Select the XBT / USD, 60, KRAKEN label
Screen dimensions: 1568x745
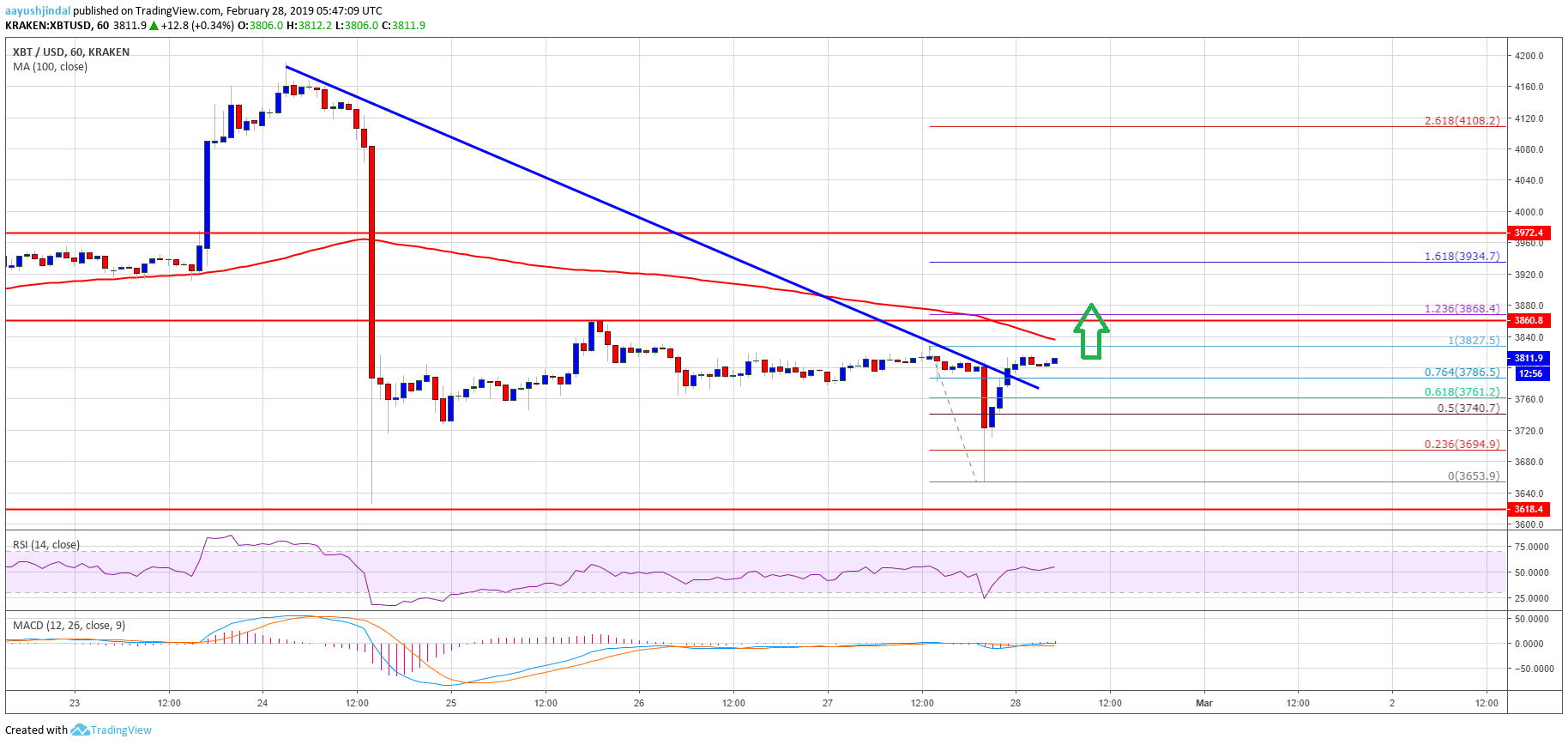(71, 52)
